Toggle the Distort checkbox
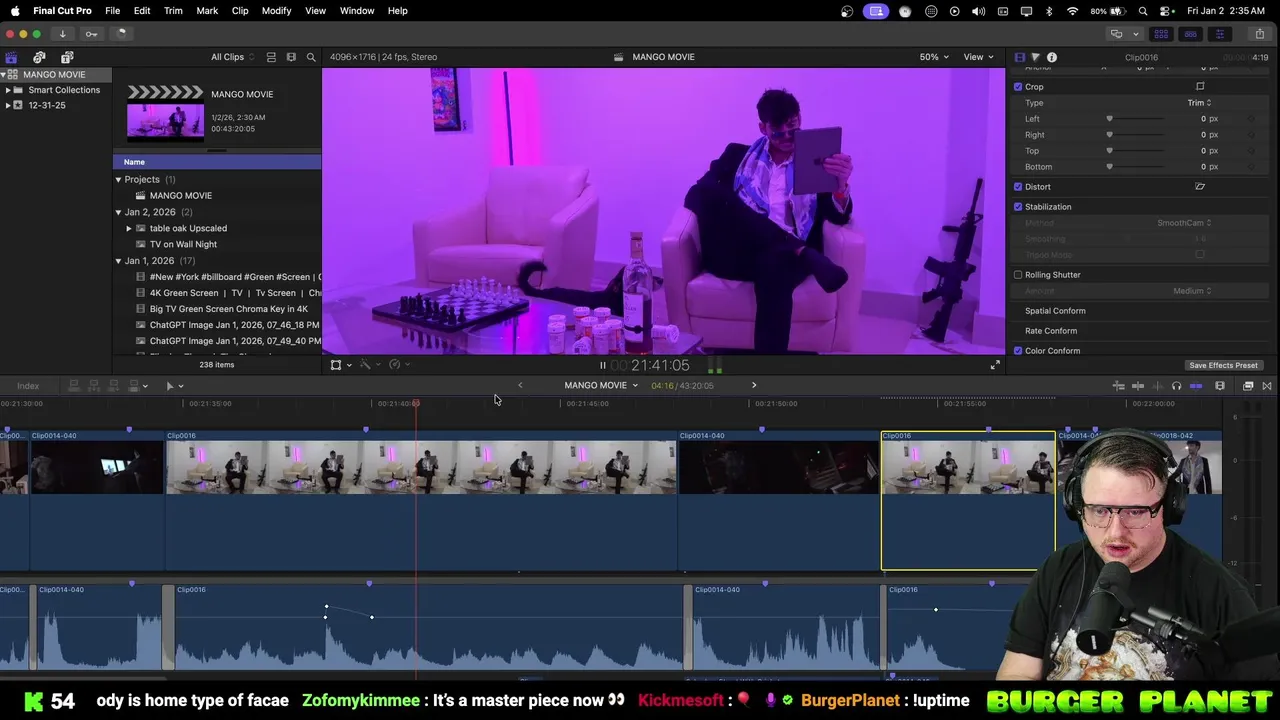Screen dimensions: 1280x720 1018,187
